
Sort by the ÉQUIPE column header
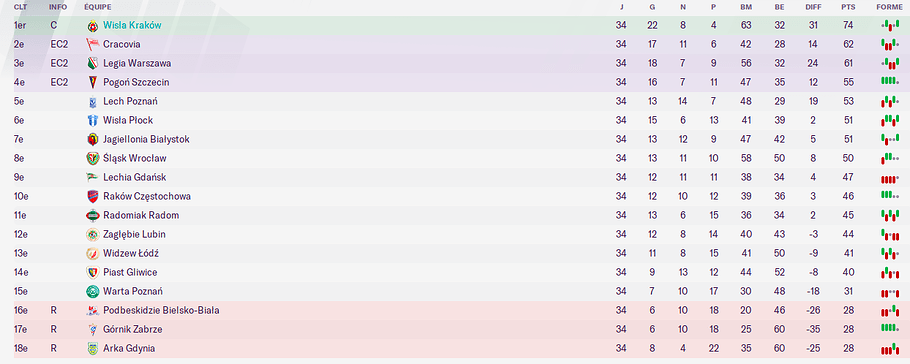98,7
